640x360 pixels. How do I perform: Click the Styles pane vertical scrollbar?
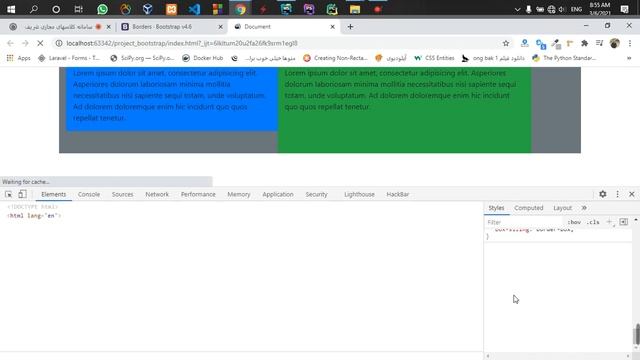[636, 334]
